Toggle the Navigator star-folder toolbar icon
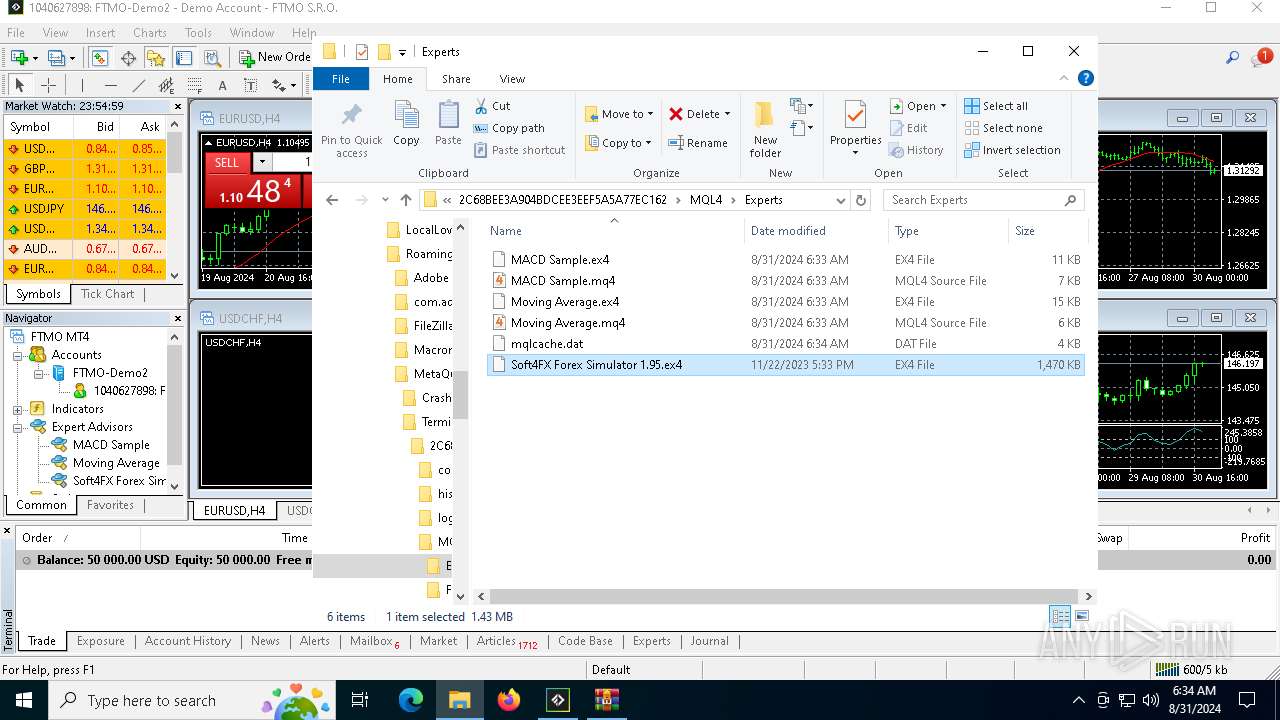Screen dimensions: 1280x720 coord(156,58)
